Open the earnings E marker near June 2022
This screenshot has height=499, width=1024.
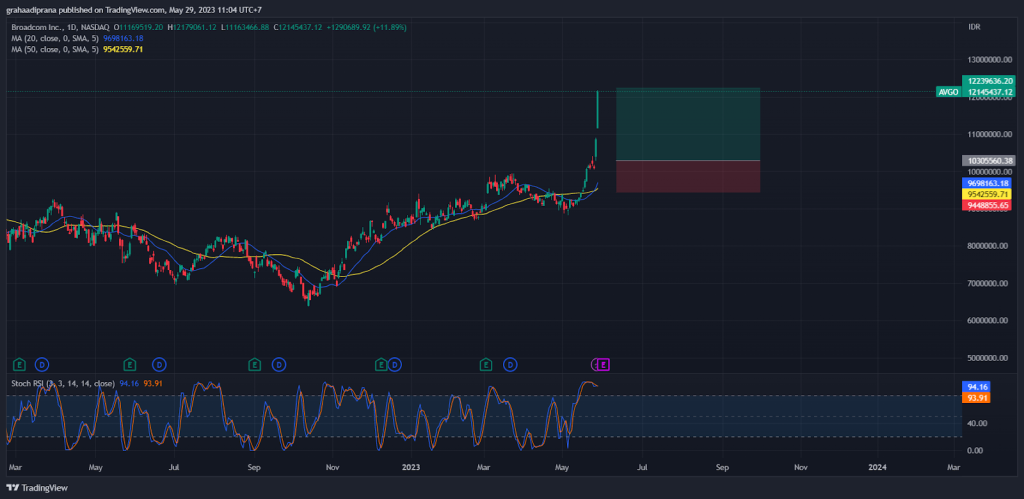pyautogui.click(x=130, y=364)
